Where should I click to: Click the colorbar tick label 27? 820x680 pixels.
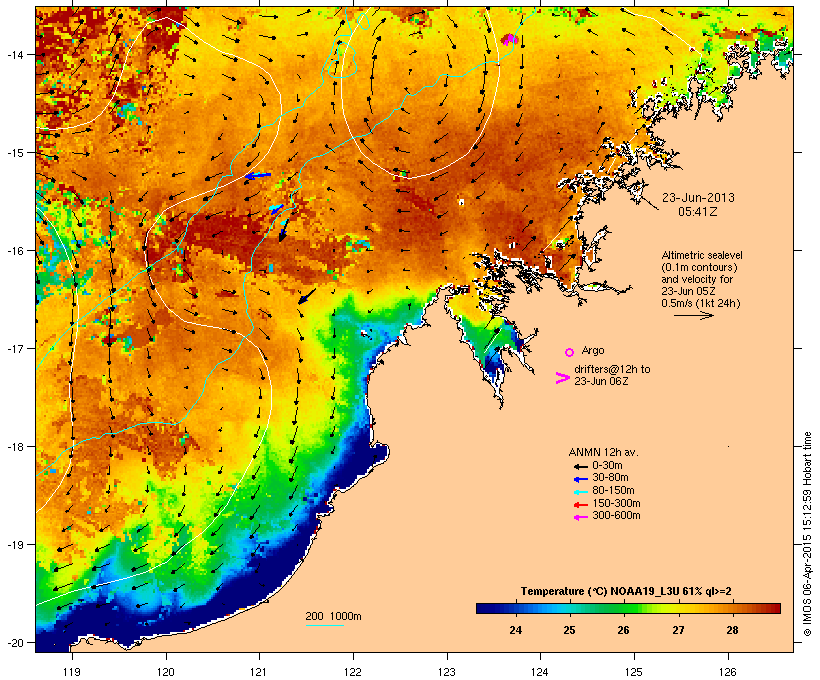click(x=678, y=630)
